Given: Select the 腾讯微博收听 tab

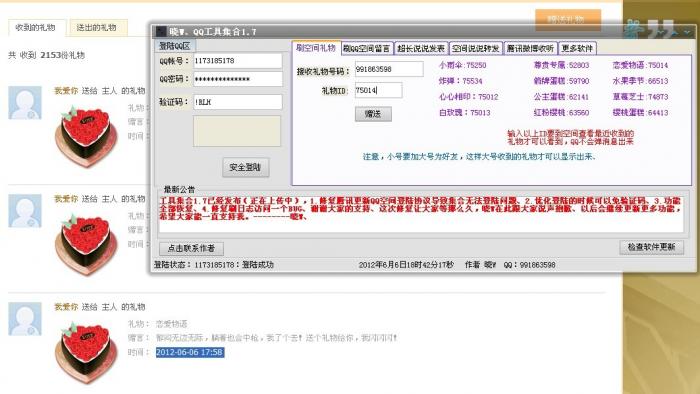Looking at the screenshot, I should click(530, 48).
